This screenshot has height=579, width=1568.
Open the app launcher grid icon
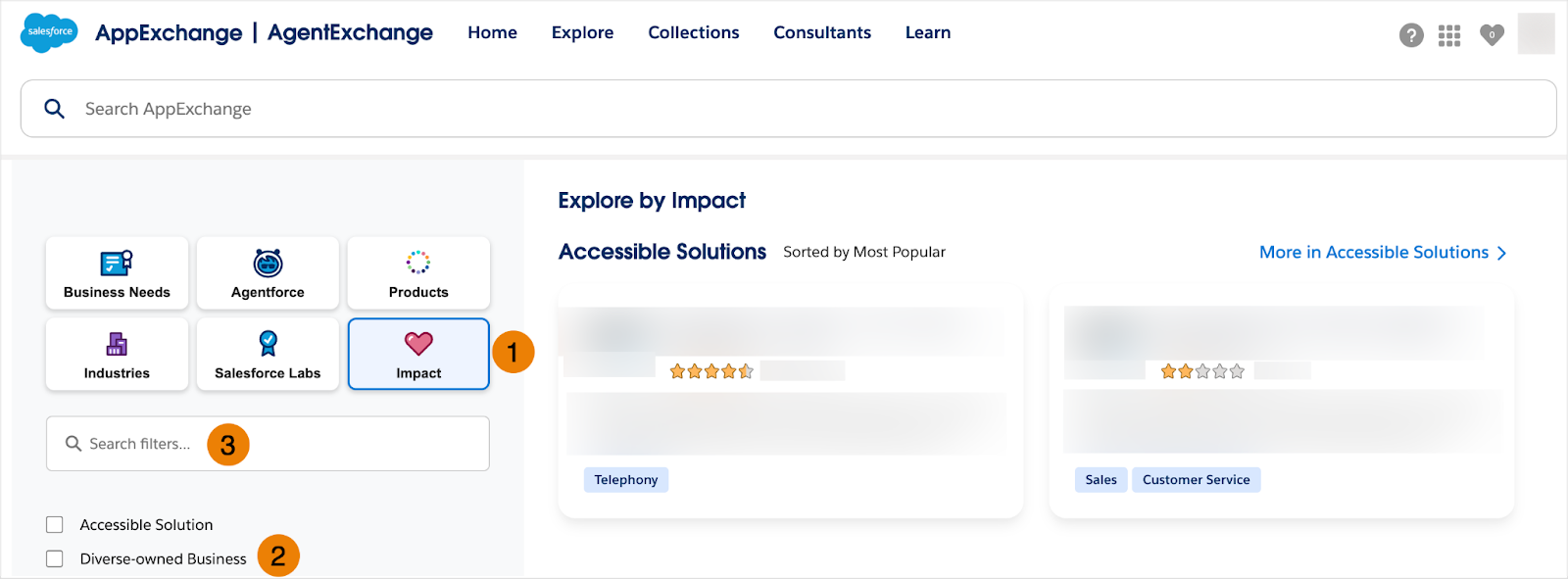click(x=1449, y=35)
